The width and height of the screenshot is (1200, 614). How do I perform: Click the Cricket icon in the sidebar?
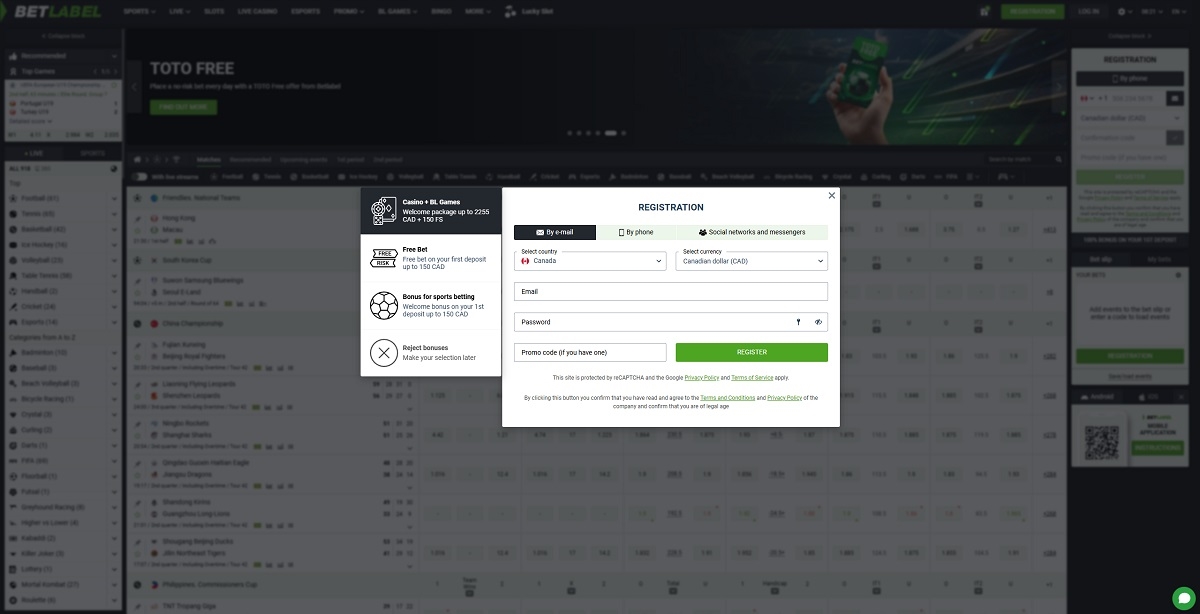tap(13, 306)
